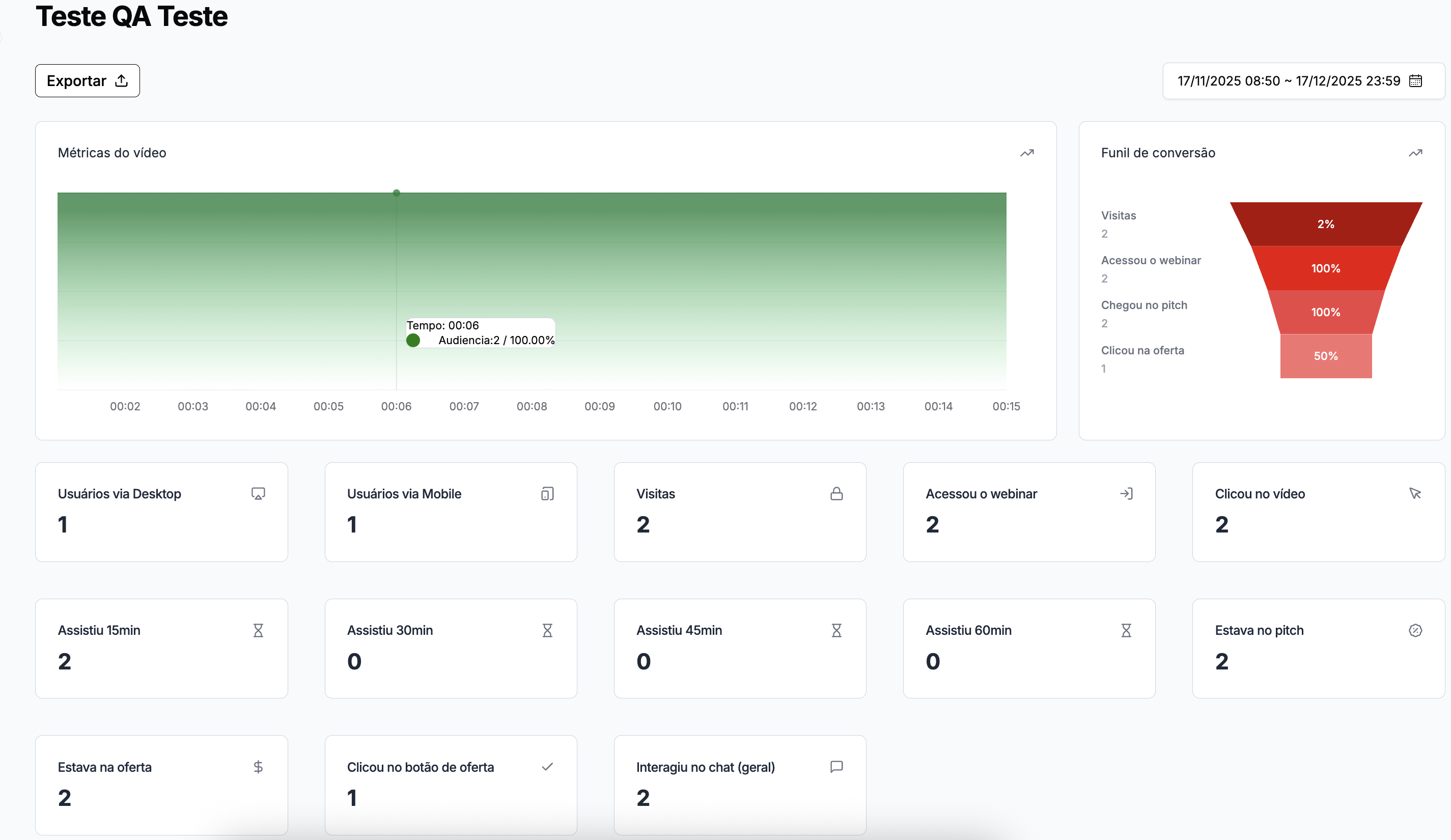The height and width of the screenshot is (840, 1451).
Task: Open the date range picker field
Action: coord(1288,81)
